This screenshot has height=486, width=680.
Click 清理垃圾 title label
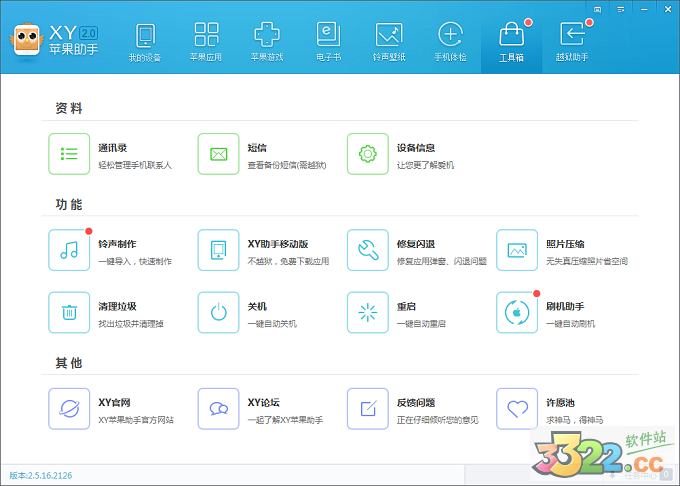[x=117, y=307]
